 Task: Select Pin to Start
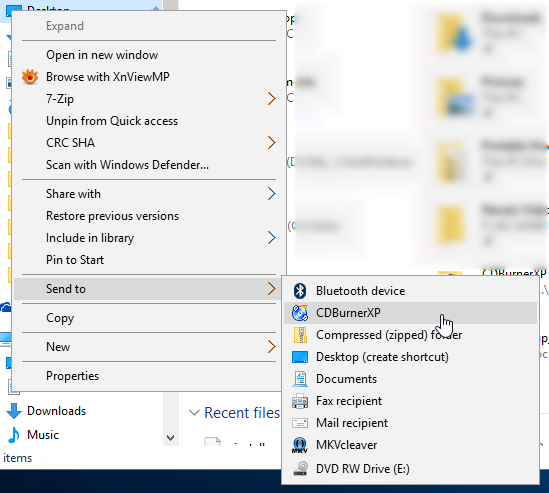click(x=149, y=260)
